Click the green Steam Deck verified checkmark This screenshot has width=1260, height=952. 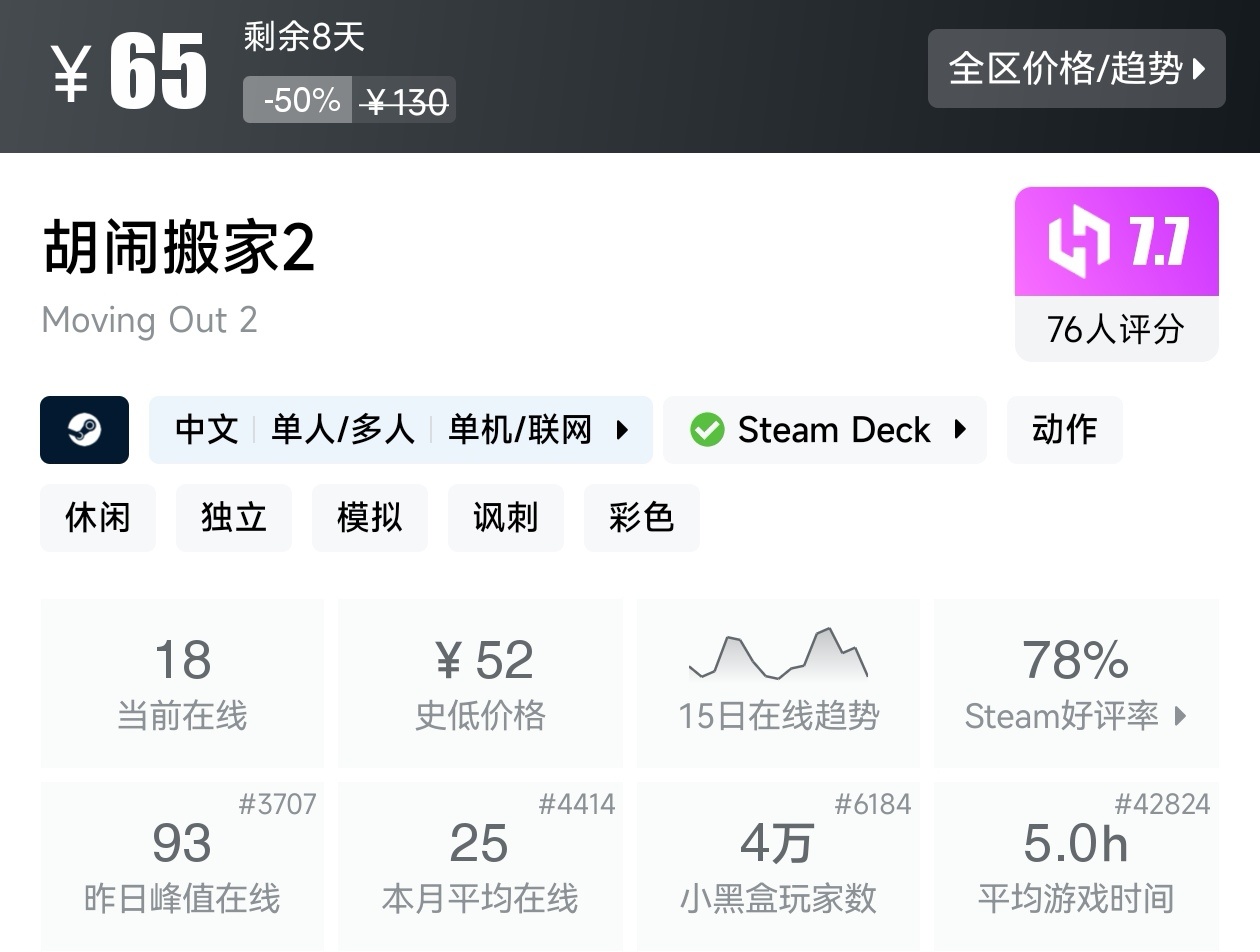(706, 430)
